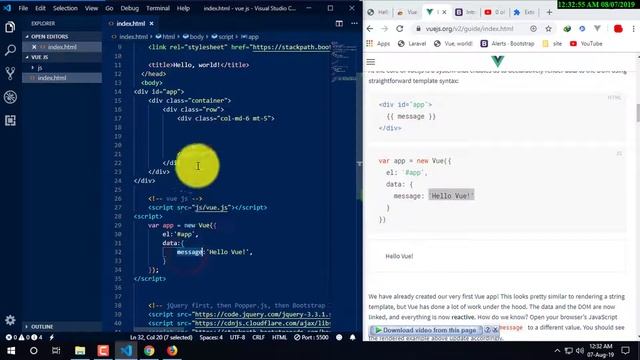
Task: Open the Apps bookmark shortcut
Action: [378, 44]
